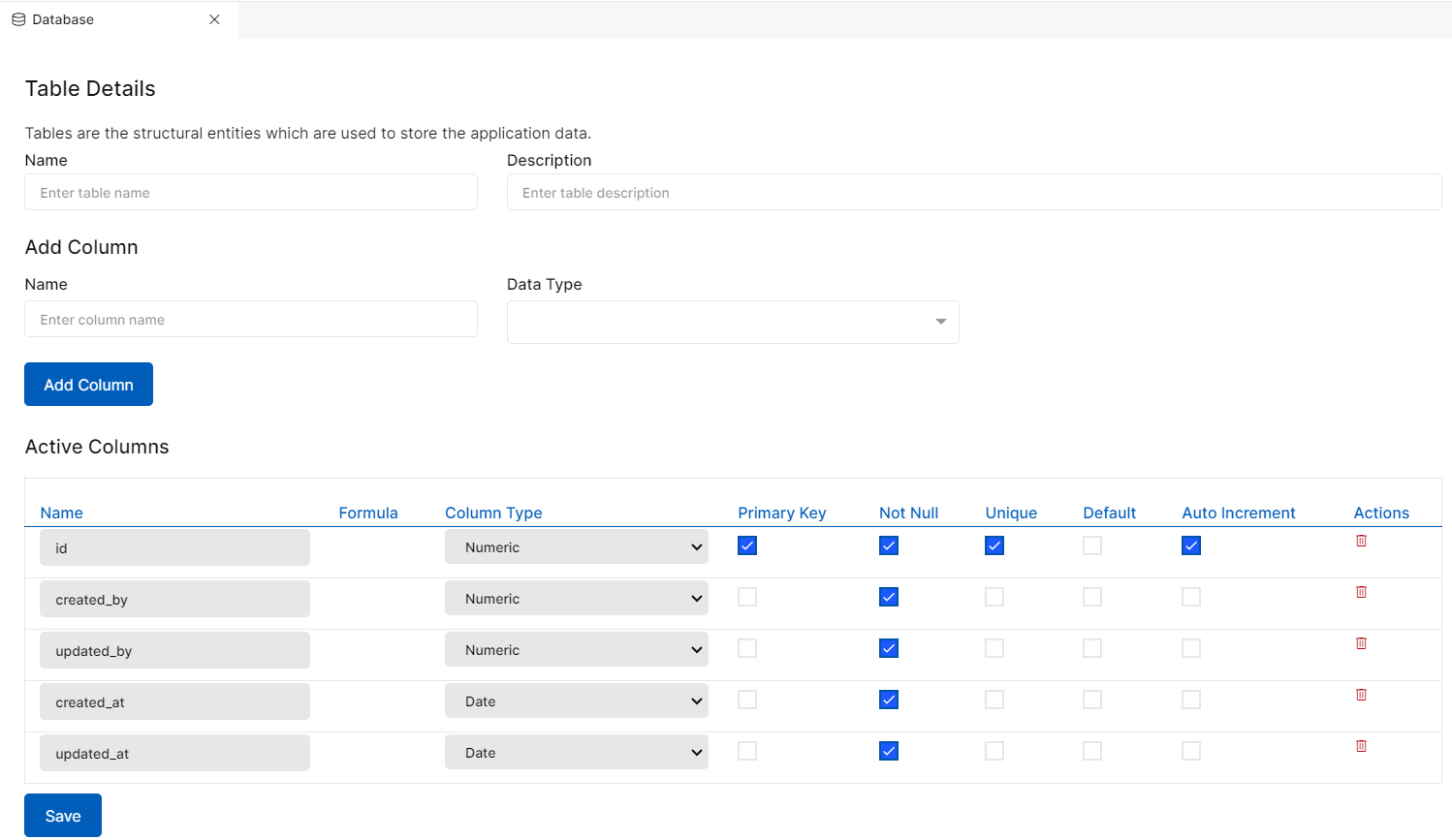
Task: Open Column Type dropdown for updated_at
Action: click(x=577, y=752)
